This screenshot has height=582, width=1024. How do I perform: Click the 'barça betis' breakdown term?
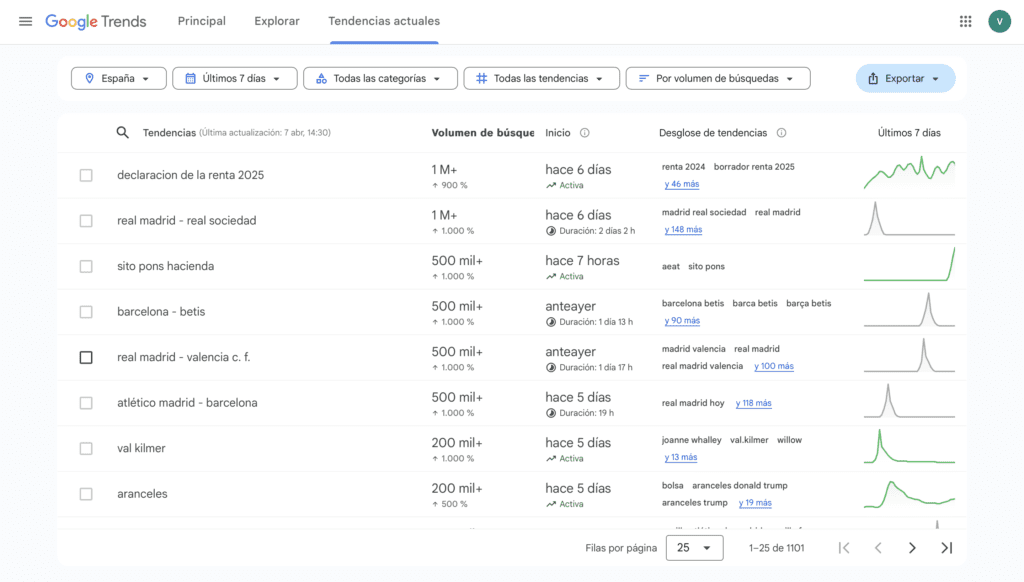coord(808,303)
